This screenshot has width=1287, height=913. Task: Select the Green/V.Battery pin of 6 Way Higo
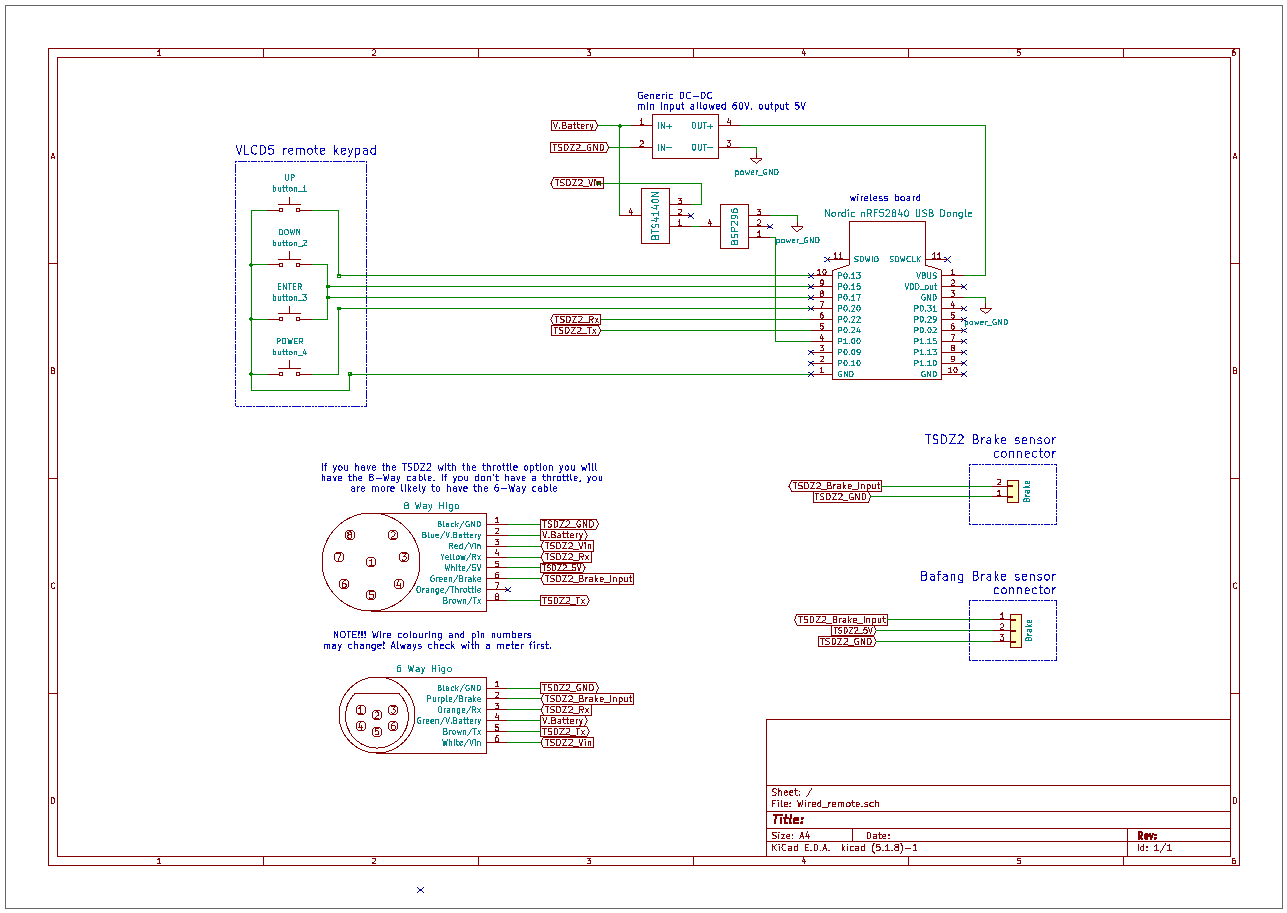tap(449, 721)
